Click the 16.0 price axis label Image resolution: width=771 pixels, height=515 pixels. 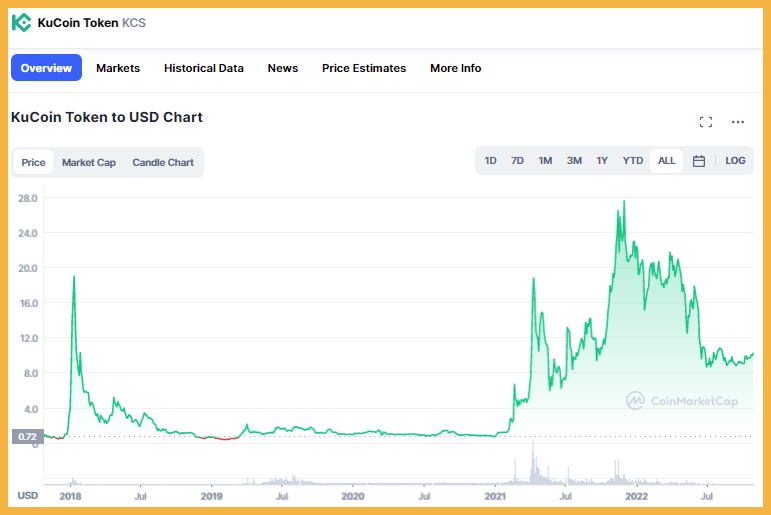(x=29, y=303)
